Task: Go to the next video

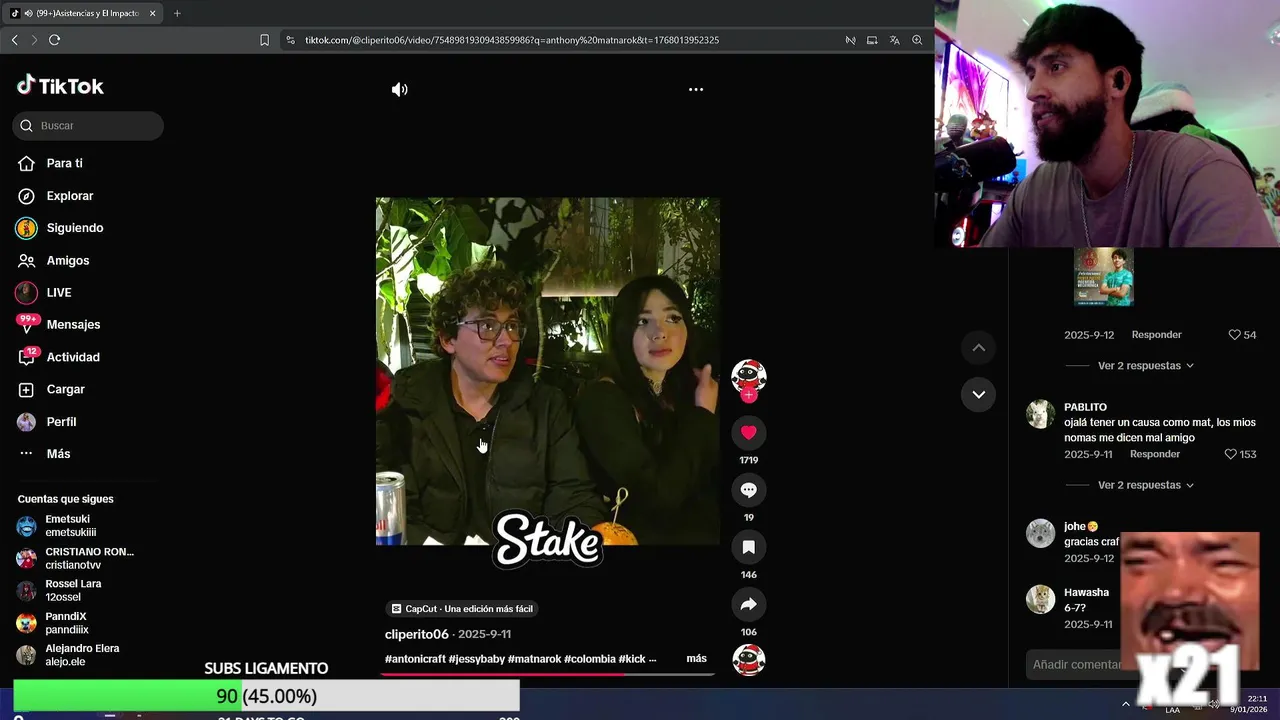Action: (x=978, y=394)
